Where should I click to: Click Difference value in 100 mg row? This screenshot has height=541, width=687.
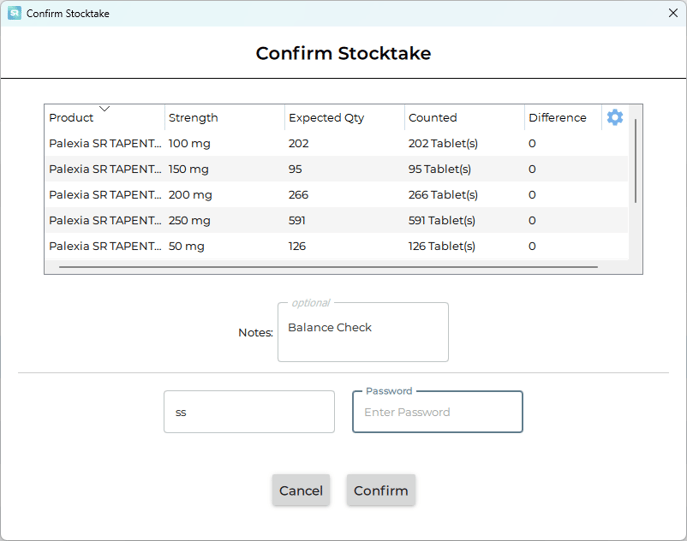click(x=532, y=143)
